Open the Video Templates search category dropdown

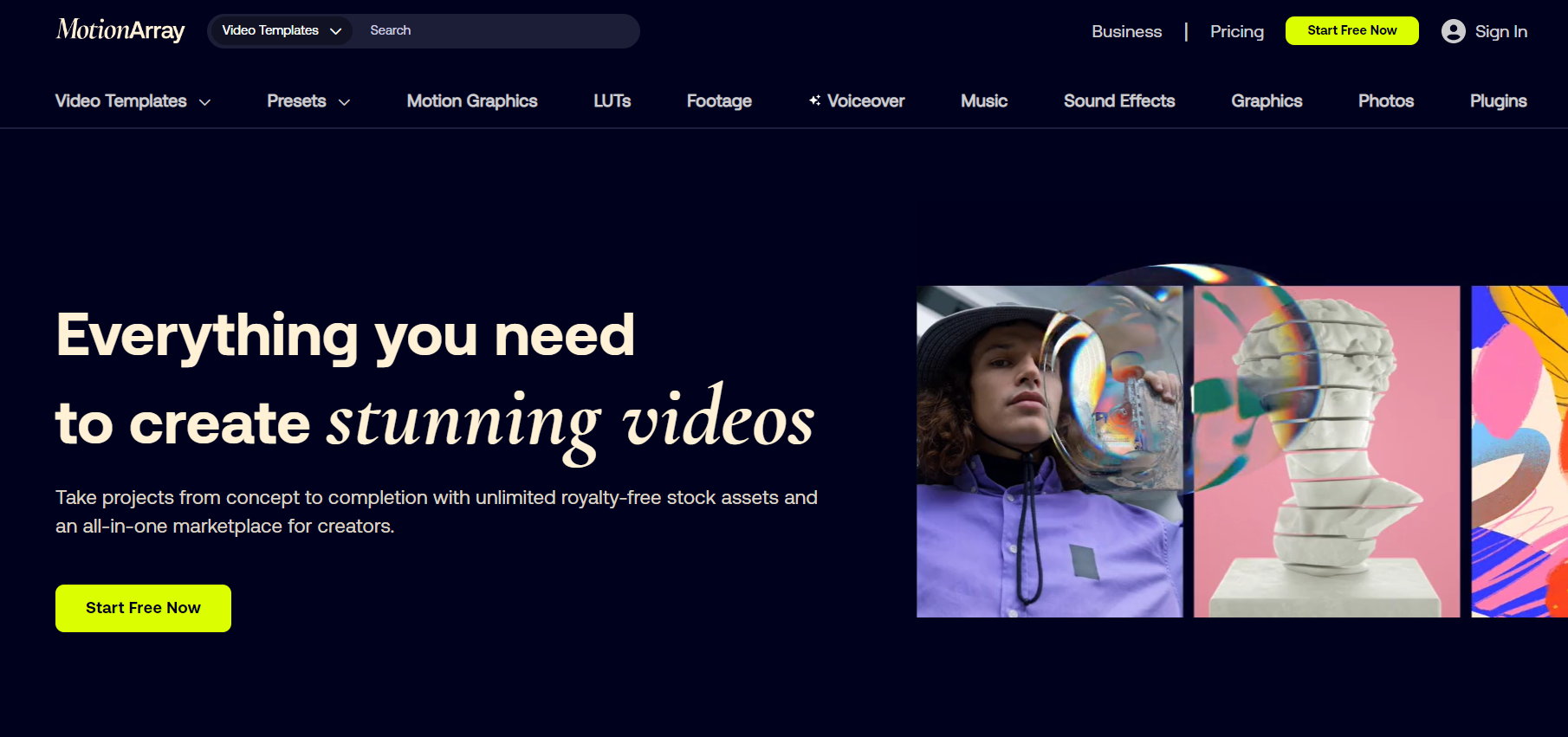pyautogui.click(x=281, y=31)
